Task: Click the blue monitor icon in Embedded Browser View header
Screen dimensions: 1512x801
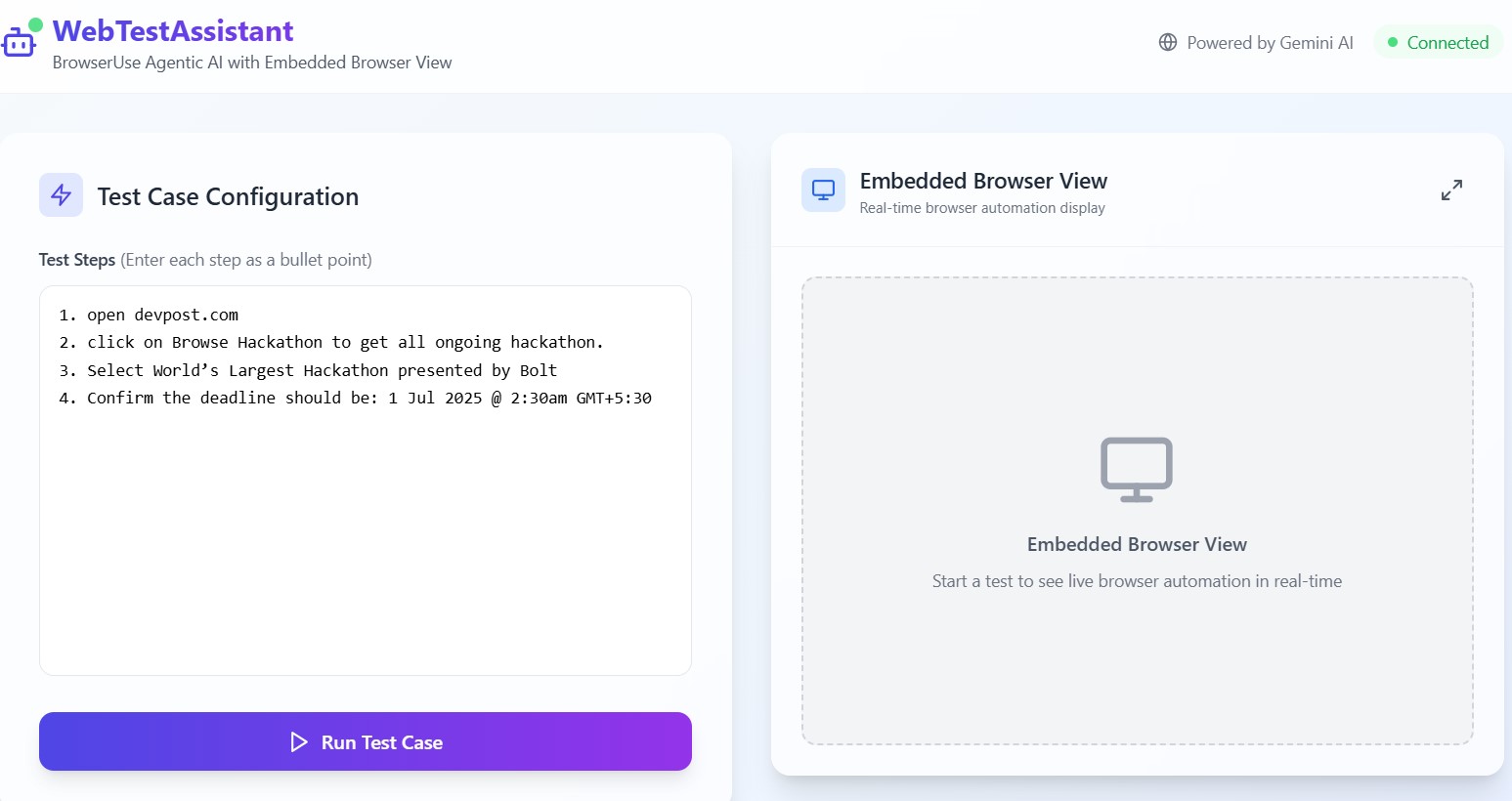Action: [823, 190]
